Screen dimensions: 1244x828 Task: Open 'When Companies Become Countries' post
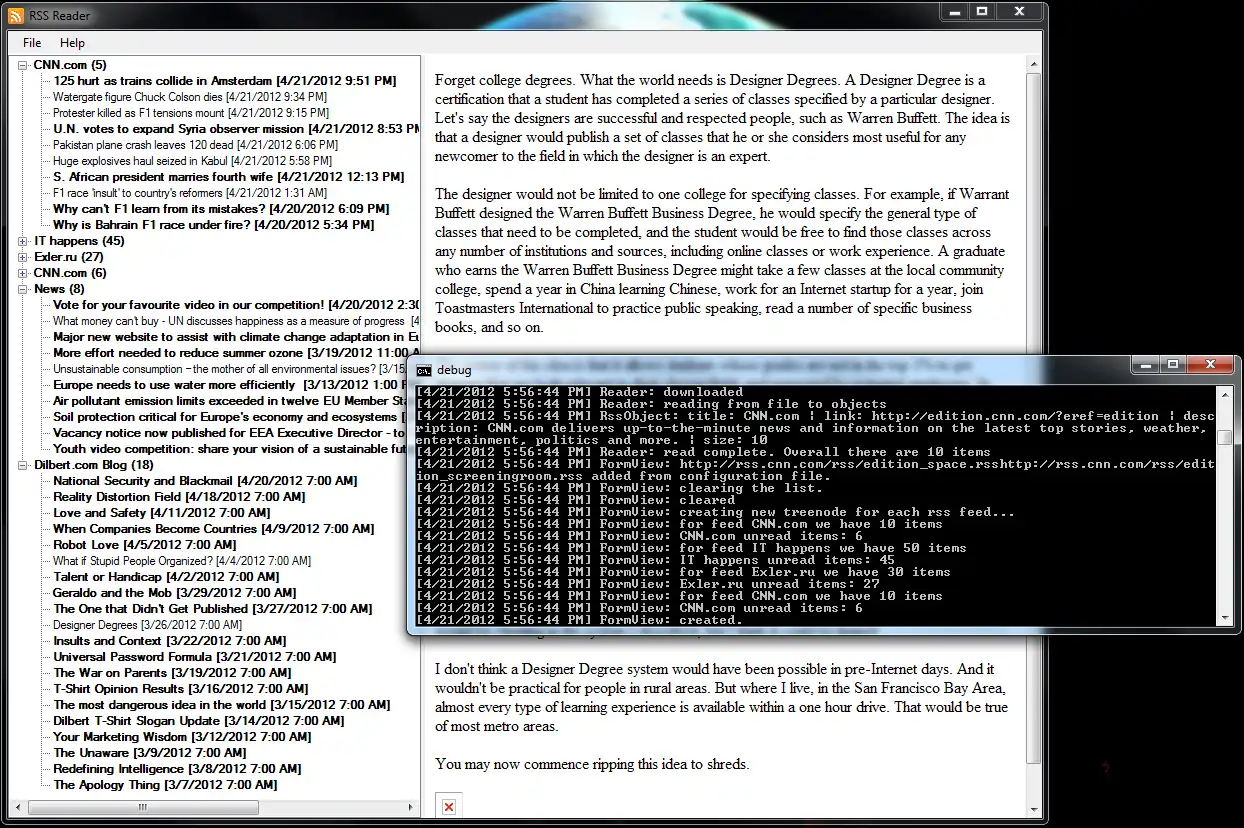point(214,529)
